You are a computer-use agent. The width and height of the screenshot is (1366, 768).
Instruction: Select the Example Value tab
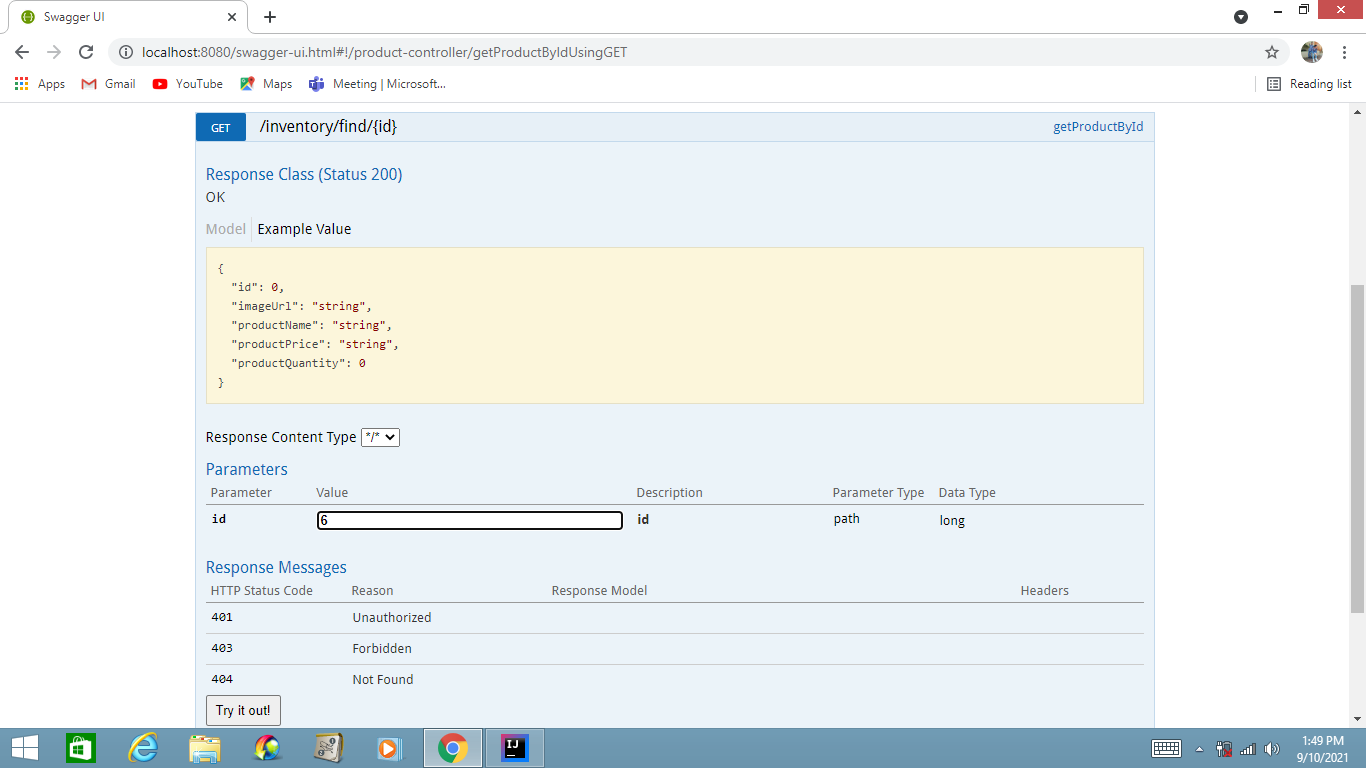coord(304,229)
